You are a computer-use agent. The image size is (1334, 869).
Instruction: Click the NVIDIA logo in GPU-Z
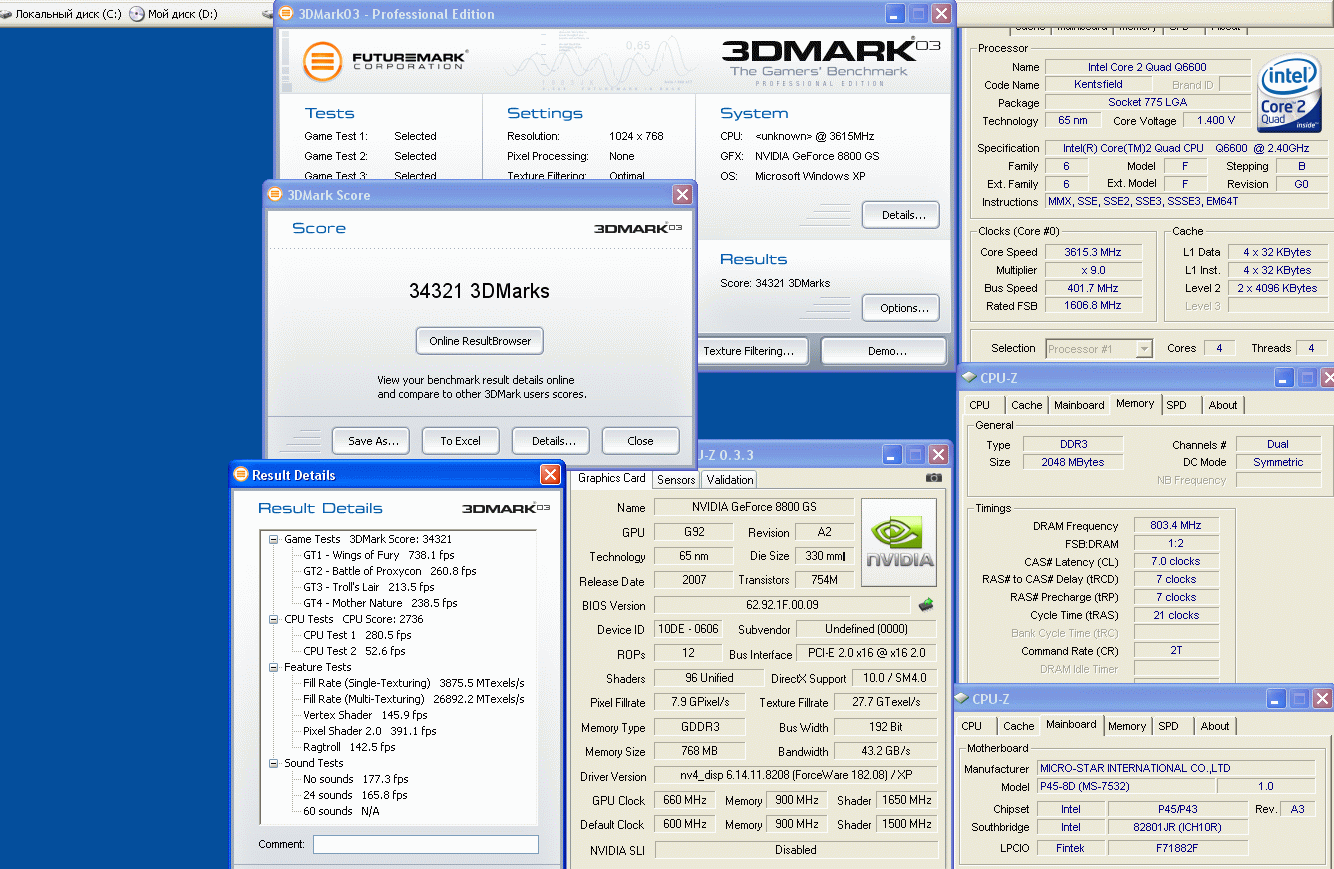click(x=899, y=543)
